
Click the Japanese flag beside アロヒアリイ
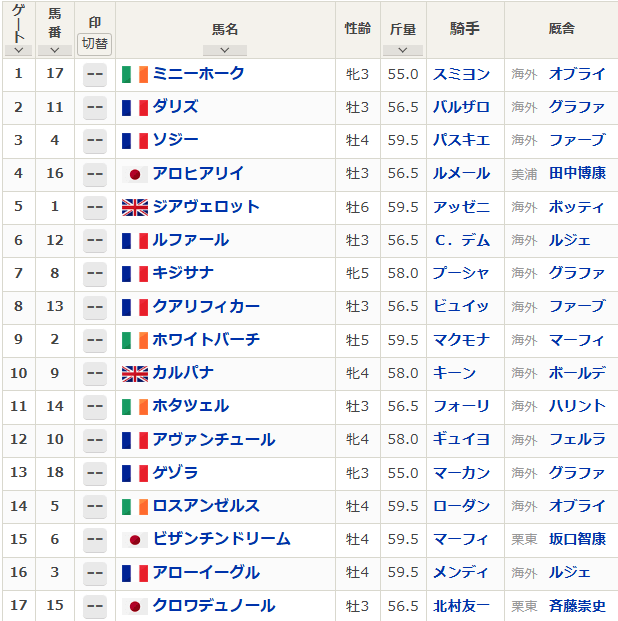[134, 174]
